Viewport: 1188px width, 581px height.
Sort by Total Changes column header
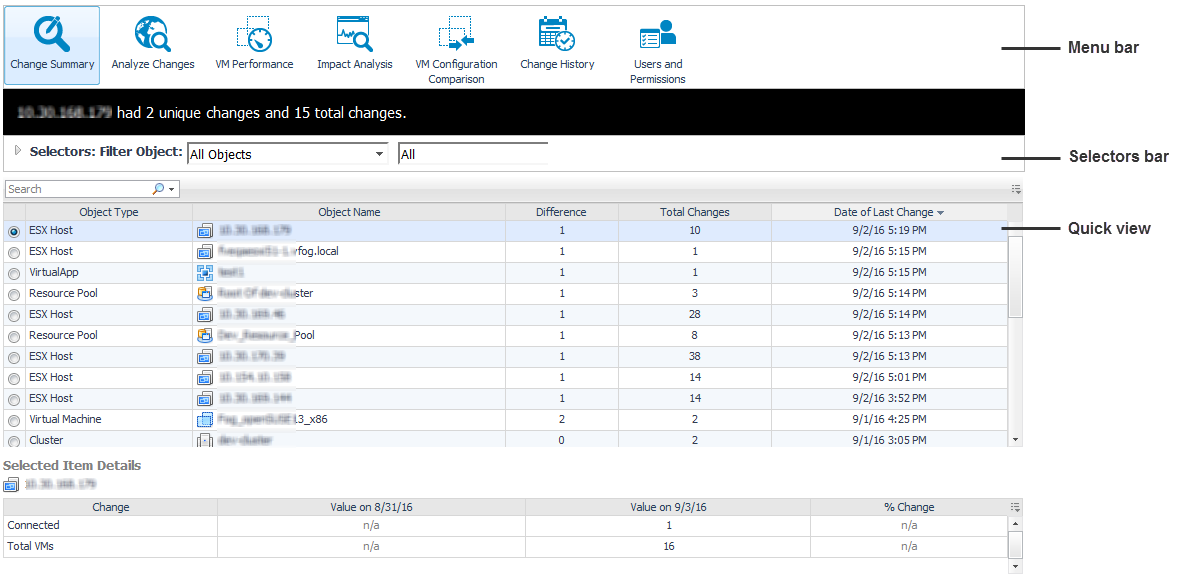(x=694, y=212)
